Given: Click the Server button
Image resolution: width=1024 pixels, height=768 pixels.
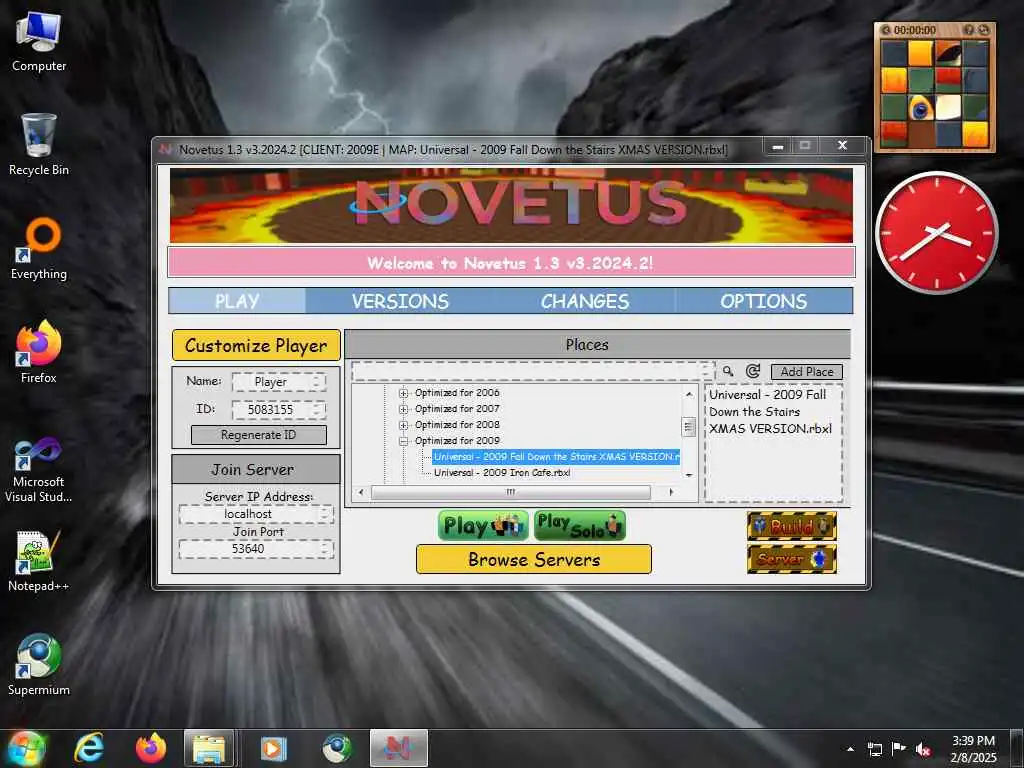Looking at the screenshot, I should coord(792,559).
